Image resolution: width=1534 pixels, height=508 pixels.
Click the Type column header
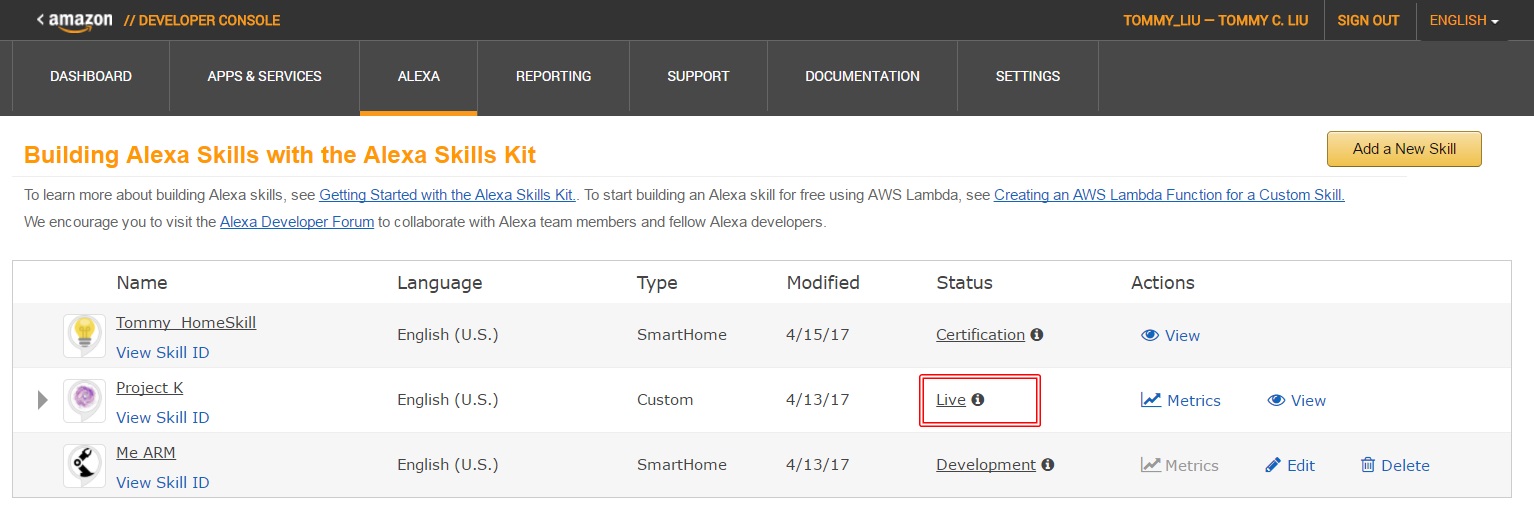click(657, 283)
